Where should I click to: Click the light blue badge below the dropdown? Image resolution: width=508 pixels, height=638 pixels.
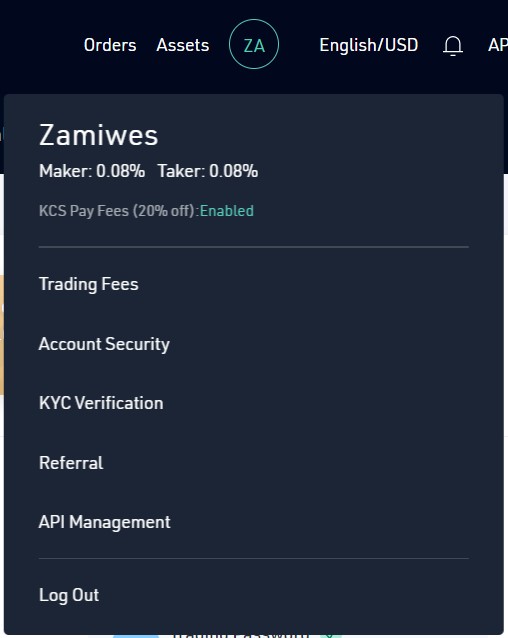pyautogui.click(x=136, y=636)
